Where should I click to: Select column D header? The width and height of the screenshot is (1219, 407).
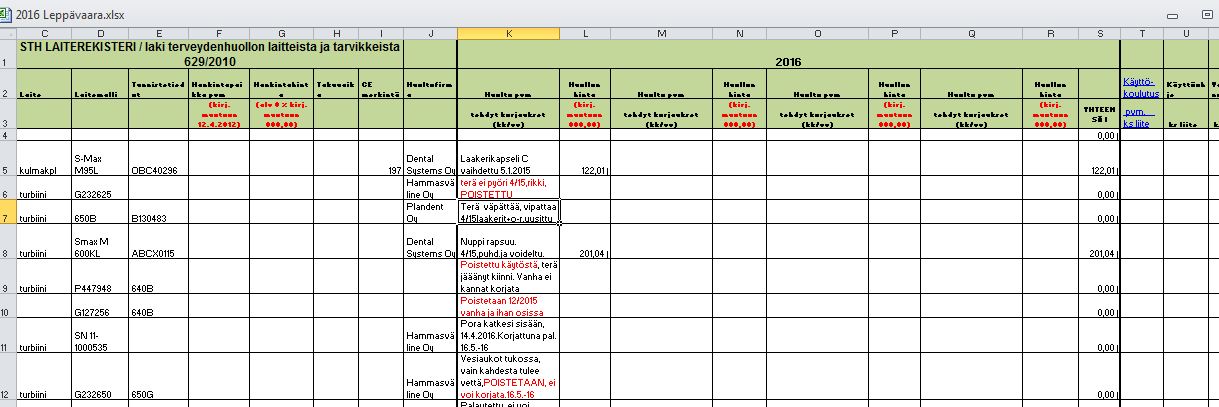pyautogui.click(x=100, y=34)
